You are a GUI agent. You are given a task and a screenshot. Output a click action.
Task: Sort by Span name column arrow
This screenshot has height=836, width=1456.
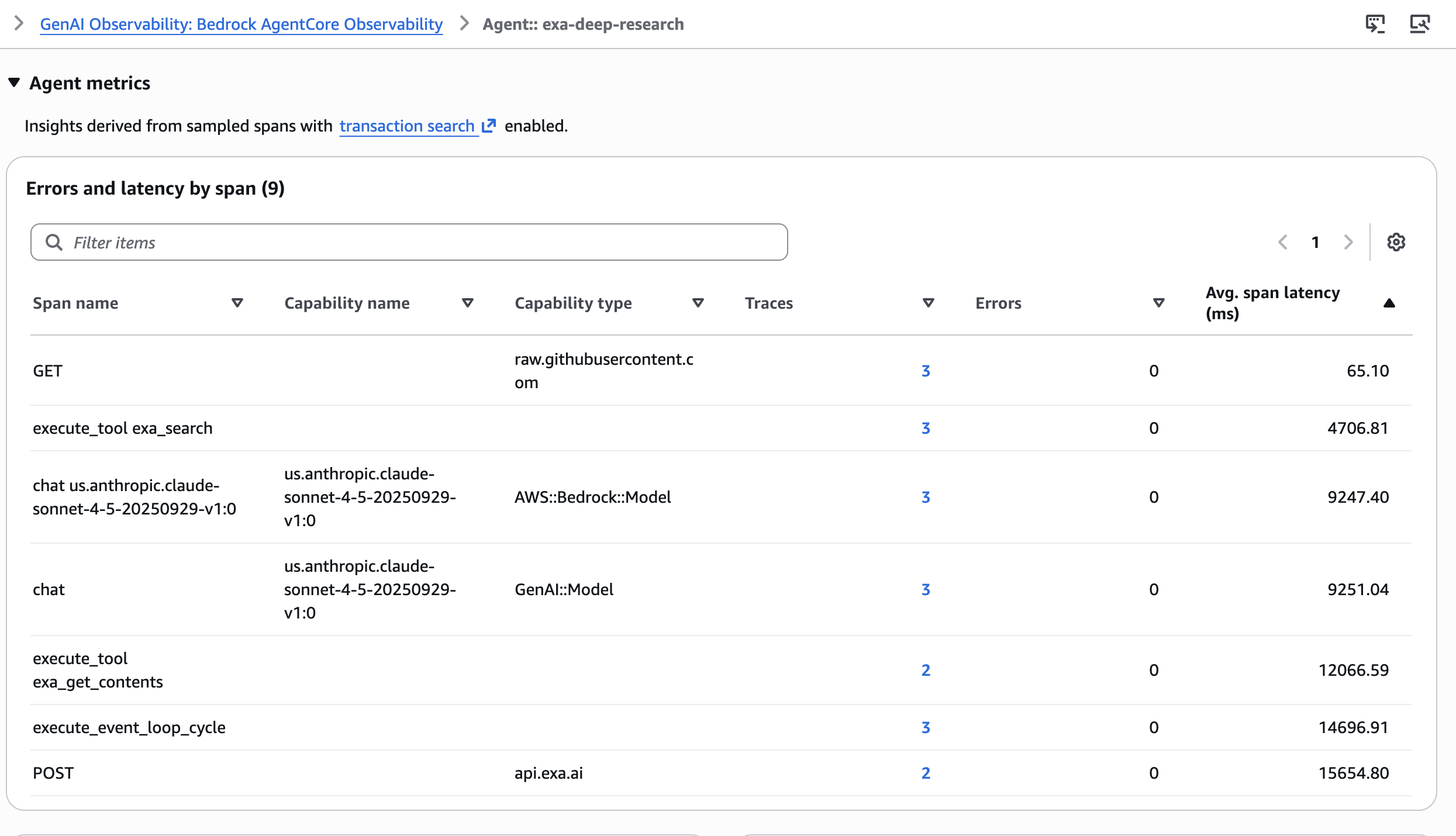click(x=237, y=303)
